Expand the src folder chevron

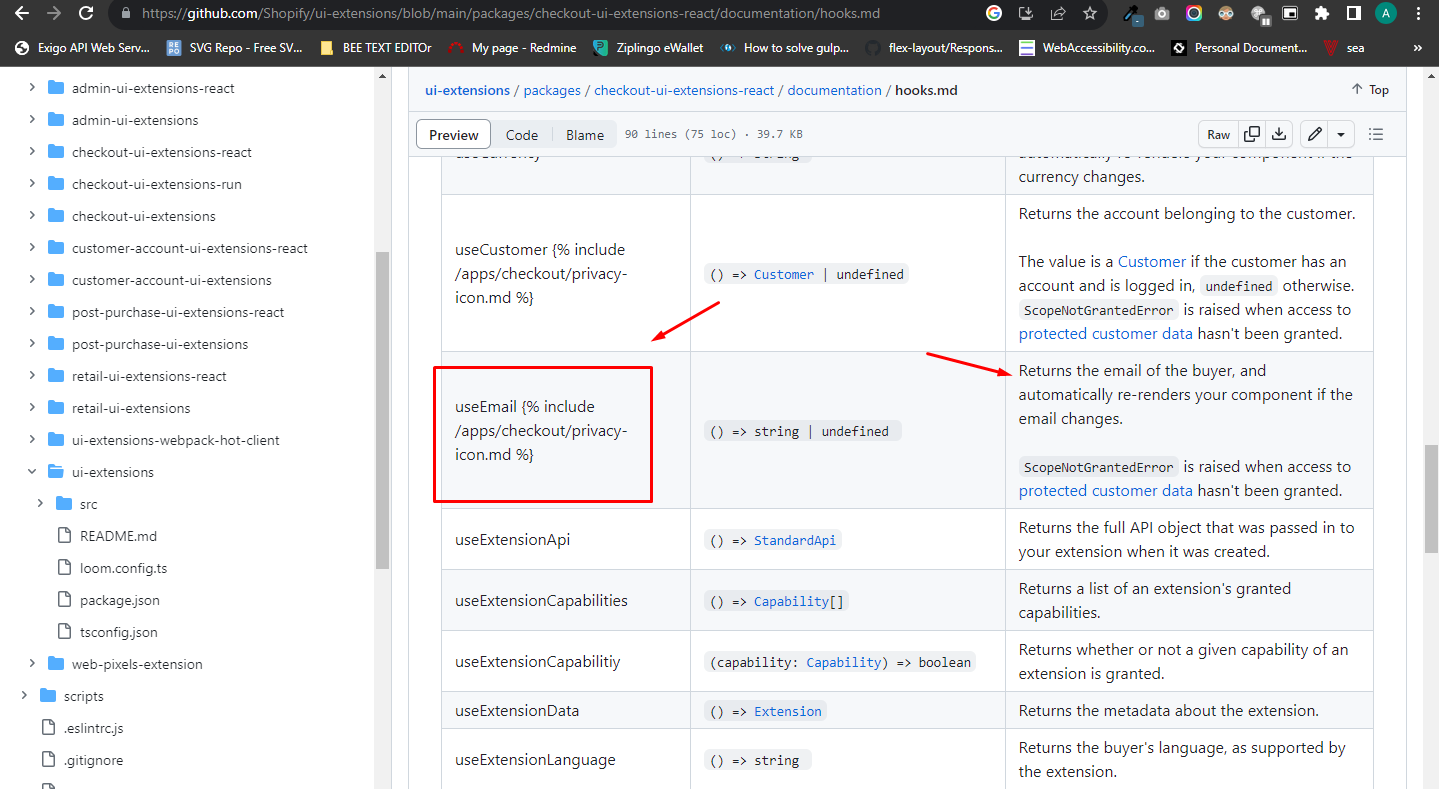(40, 504)
